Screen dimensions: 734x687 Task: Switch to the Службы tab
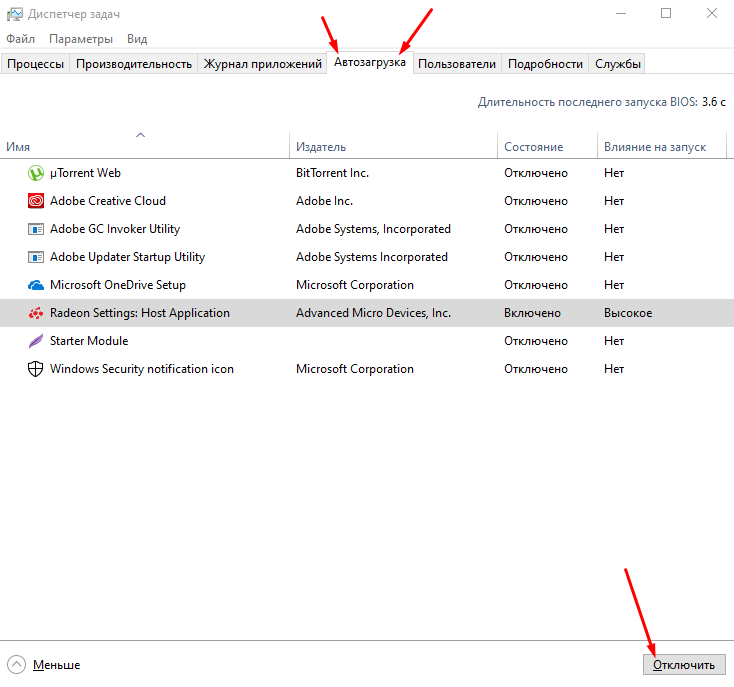(617, 64)
